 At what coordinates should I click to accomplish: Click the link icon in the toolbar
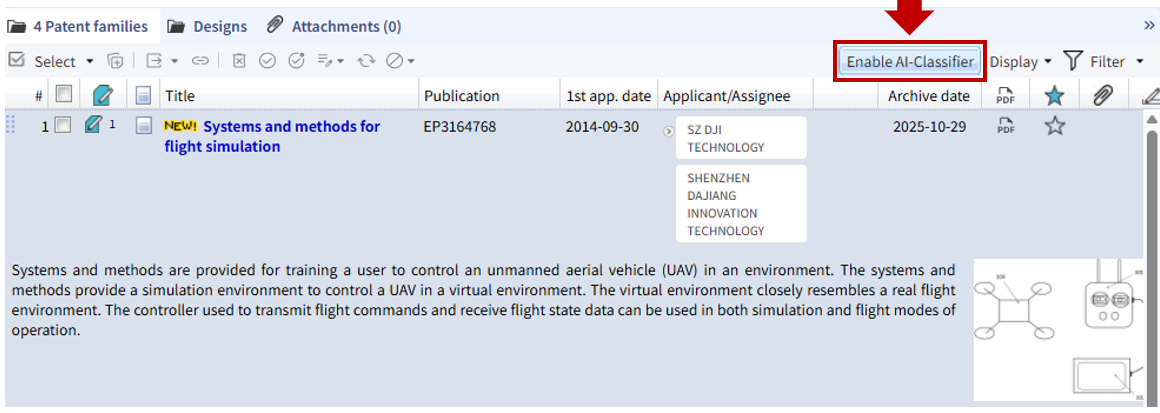200,61
